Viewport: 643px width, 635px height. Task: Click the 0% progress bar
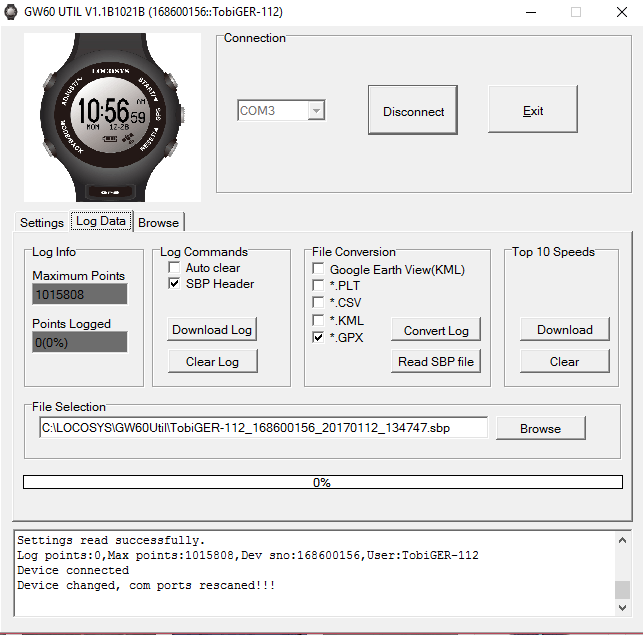tap(323, 482)
